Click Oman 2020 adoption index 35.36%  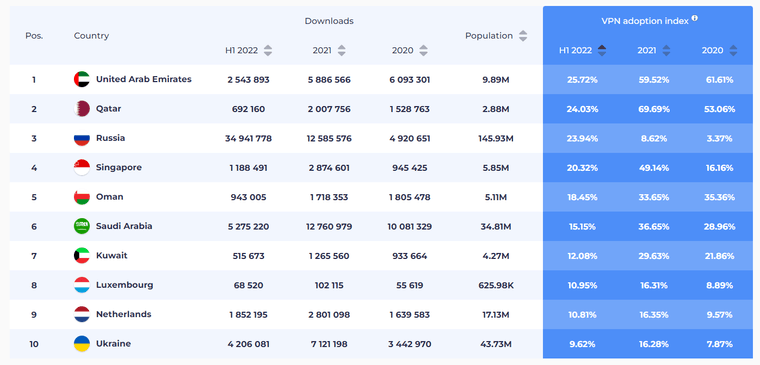click(x=719, y=197)
